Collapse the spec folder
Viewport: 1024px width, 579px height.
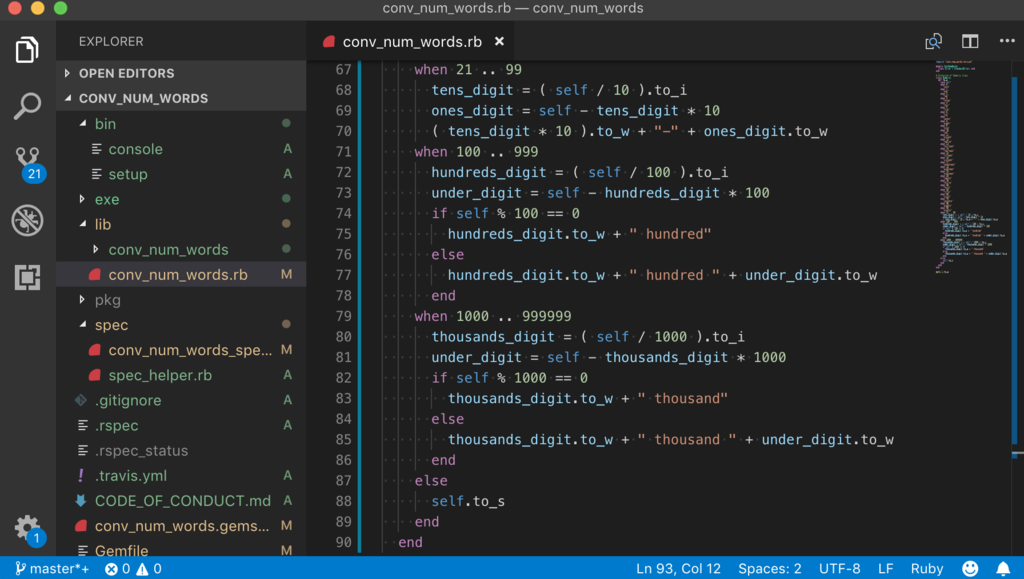click(x=181, y=324)
